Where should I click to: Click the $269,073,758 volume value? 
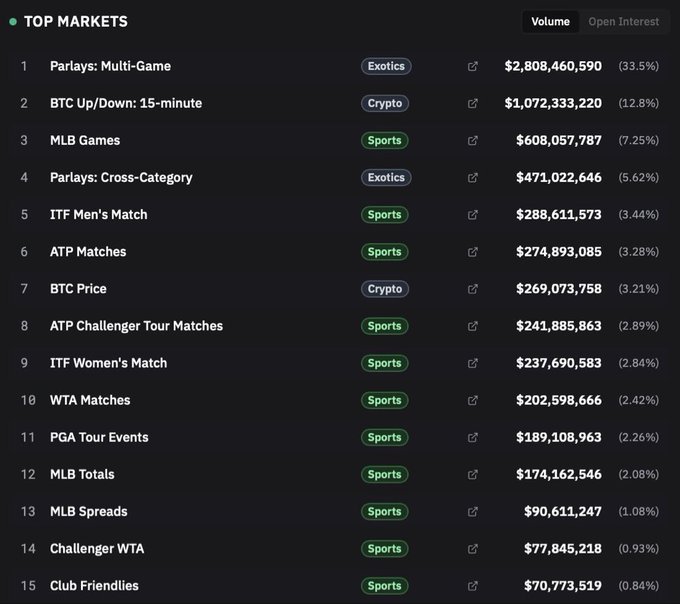tap(559, 289)
